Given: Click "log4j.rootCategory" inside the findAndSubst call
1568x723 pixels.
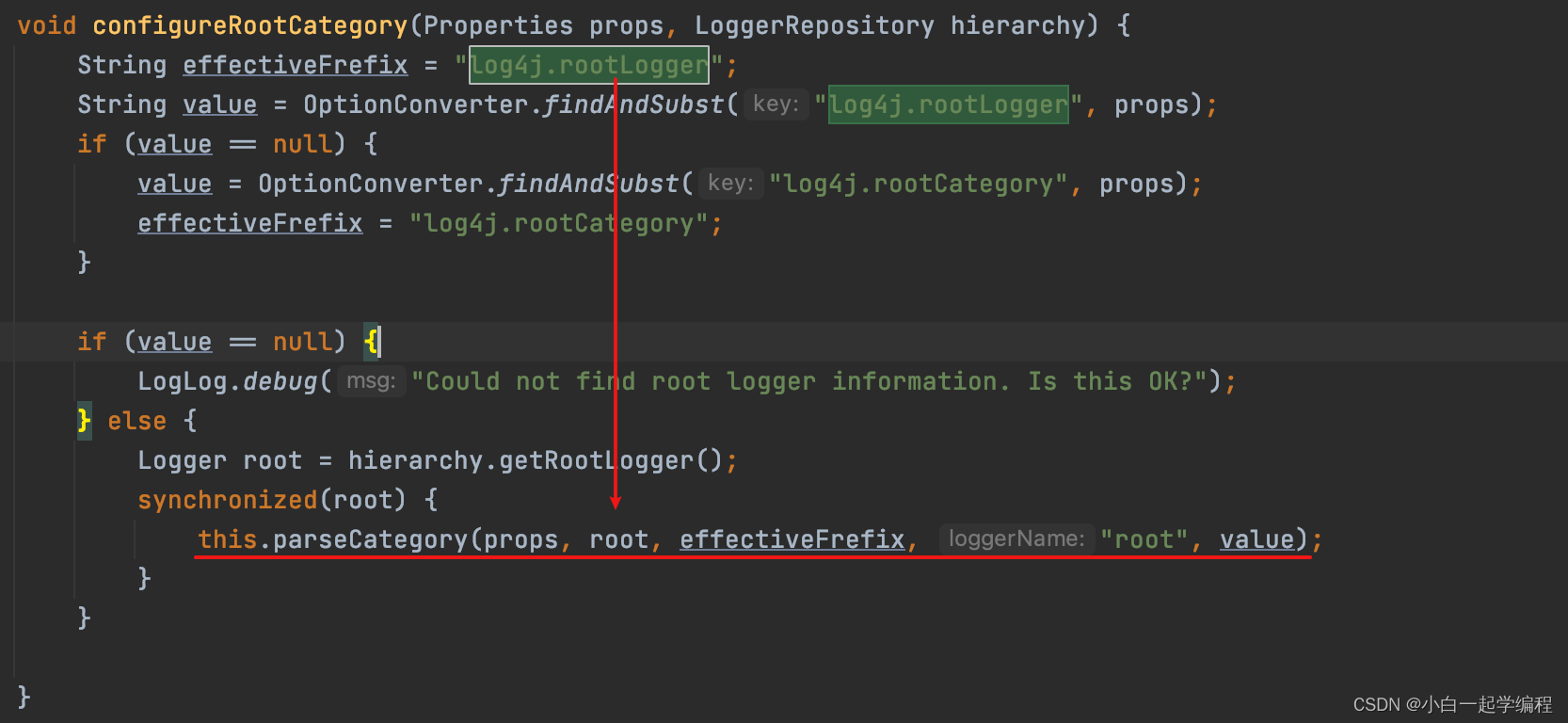Looking at the screenshot, I should tap(919, 184).
